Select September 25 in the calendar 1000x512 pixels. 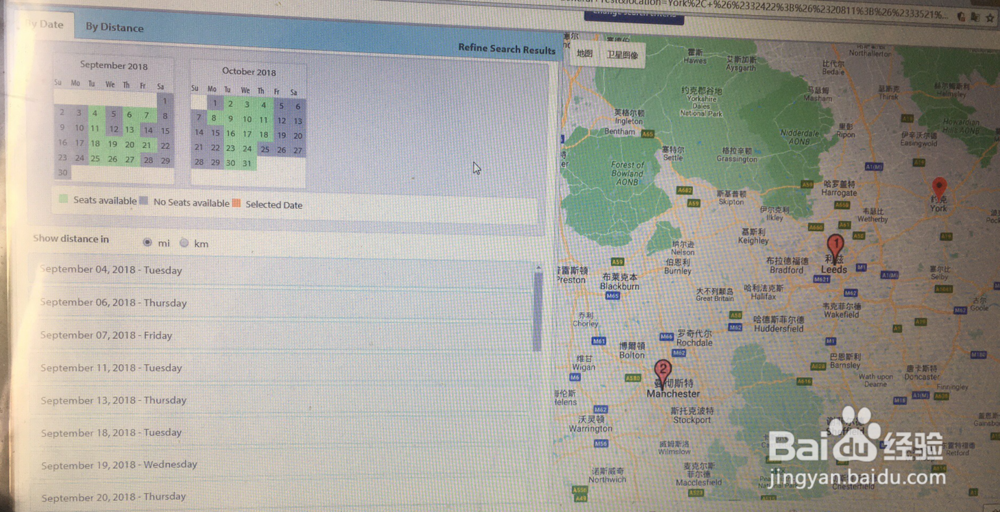(x=95, y=159)
